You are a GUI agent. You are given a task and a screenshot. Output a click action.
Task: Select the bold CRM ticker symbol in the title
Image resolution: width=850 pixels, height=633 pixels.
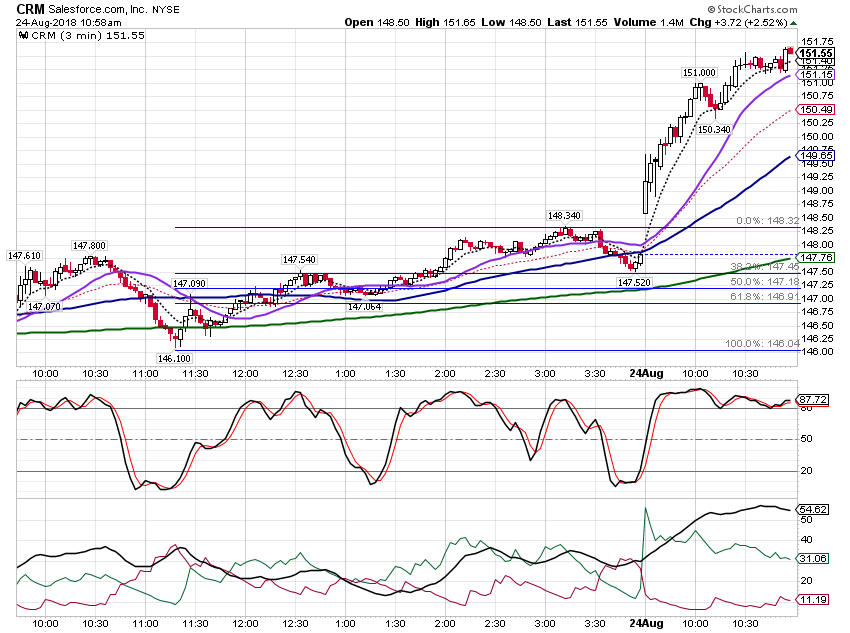point(30,9)
